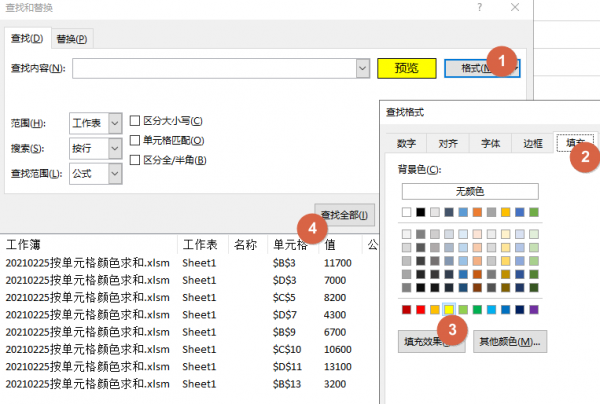Close the 查找和替换 dialog
Screen dimensions: 600x404
pos(515,7)
